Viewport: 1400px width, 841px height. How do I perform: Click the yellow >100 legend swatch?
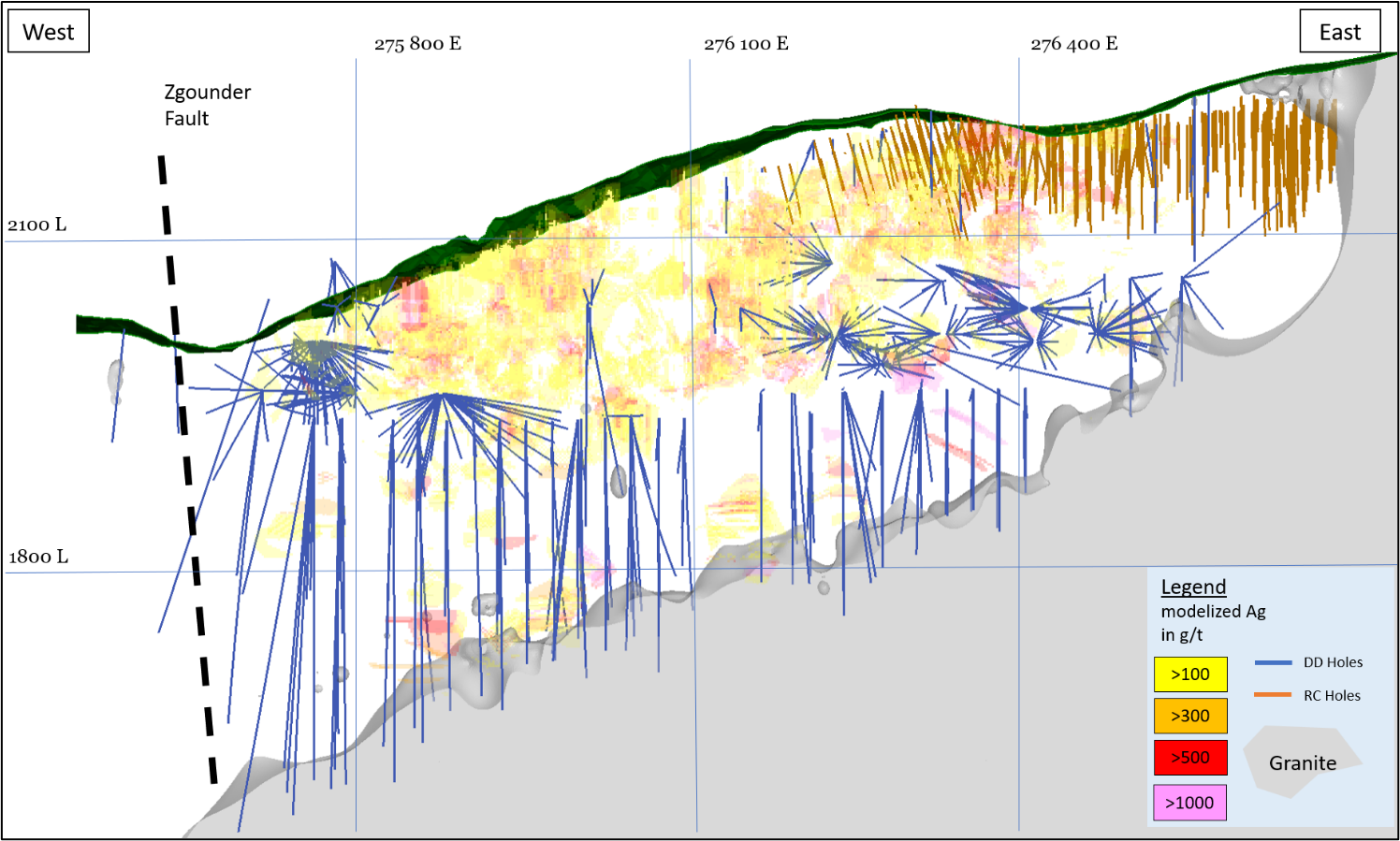tap(1189, 674)
